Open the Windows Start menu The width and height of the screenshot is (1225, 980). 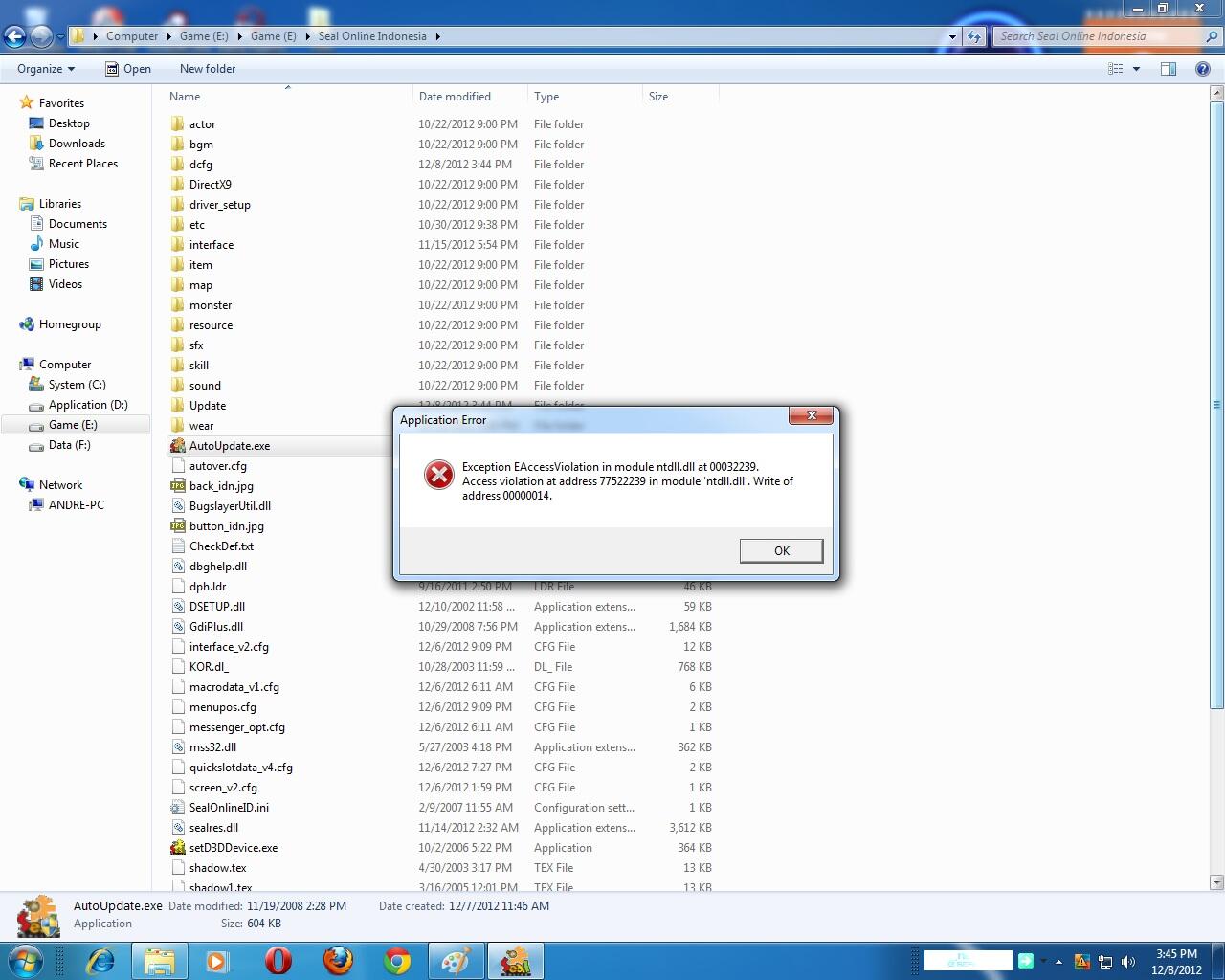click(25, 961)
